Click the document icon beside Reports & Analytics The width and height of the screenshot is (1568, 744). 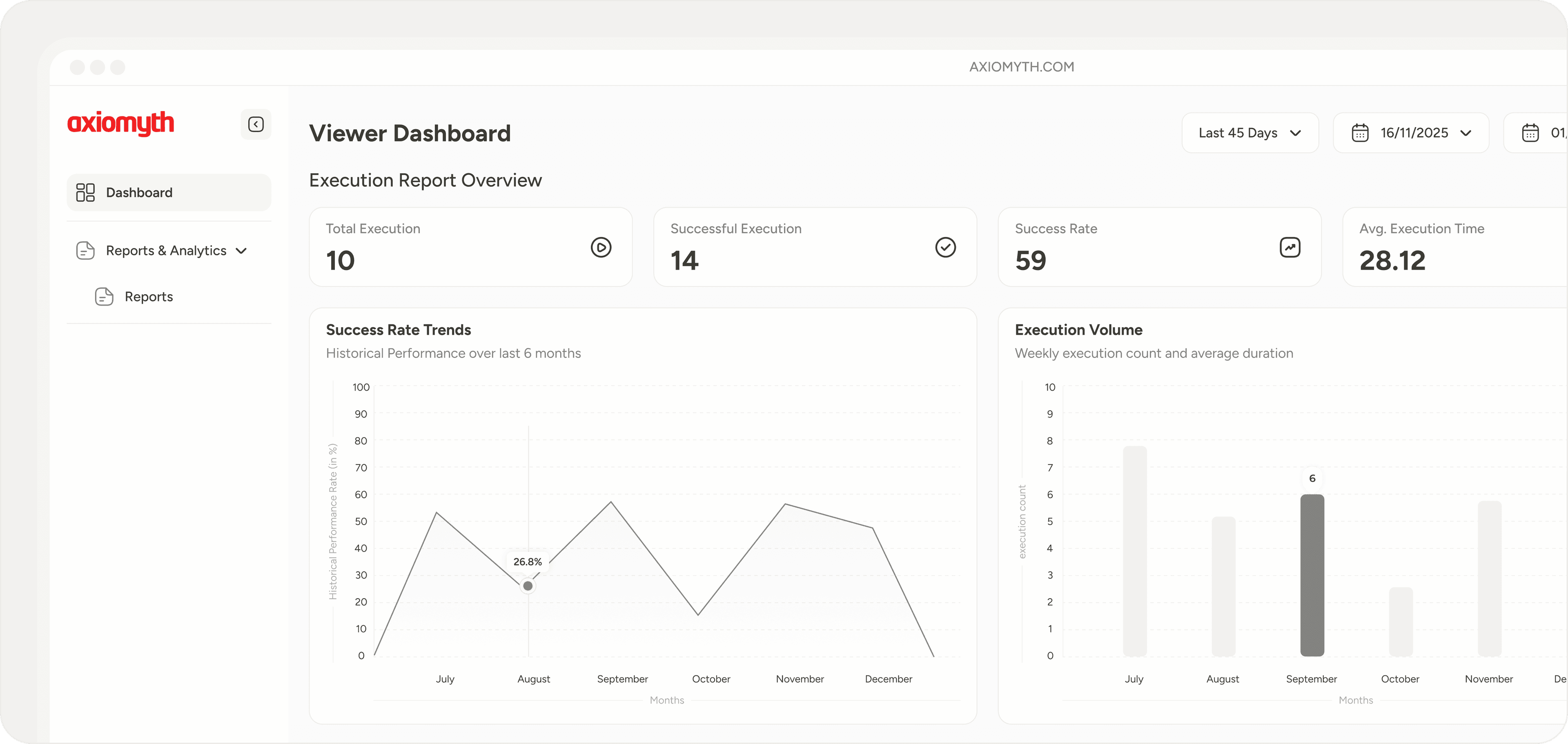coord(85,250)
